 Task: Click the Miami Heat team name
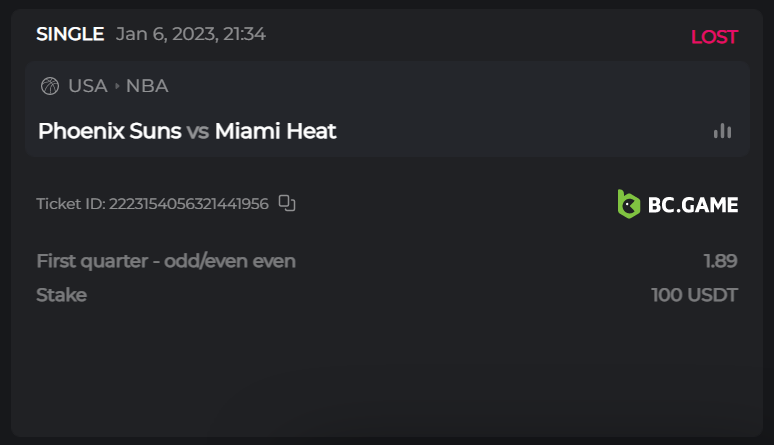click(275, 131)
